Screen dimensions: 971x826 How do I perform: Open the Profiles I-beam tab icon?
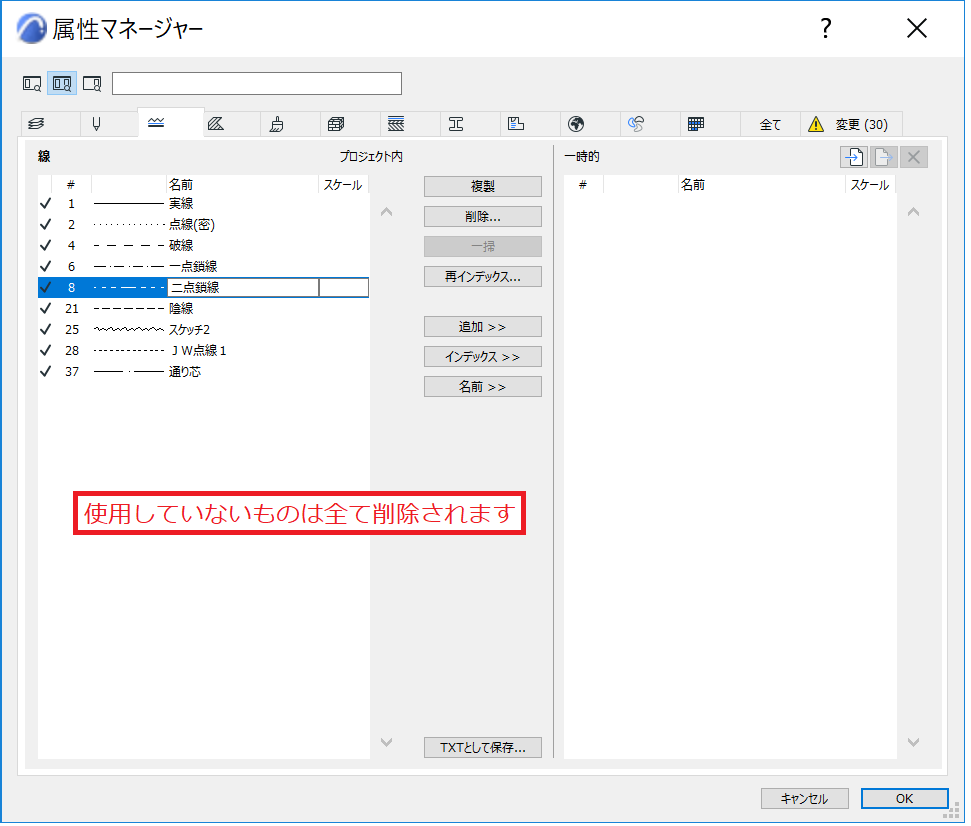456,124
